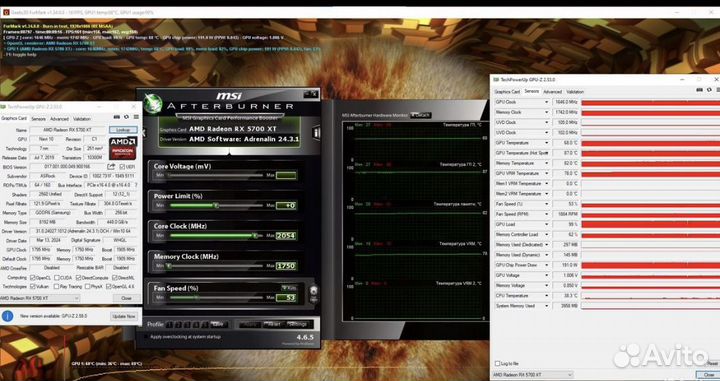Open GPU Chip Power Draw sensor dropdown
Viewport: 720px width, 381px height.
pyautogui.click(x=546, y=265)
